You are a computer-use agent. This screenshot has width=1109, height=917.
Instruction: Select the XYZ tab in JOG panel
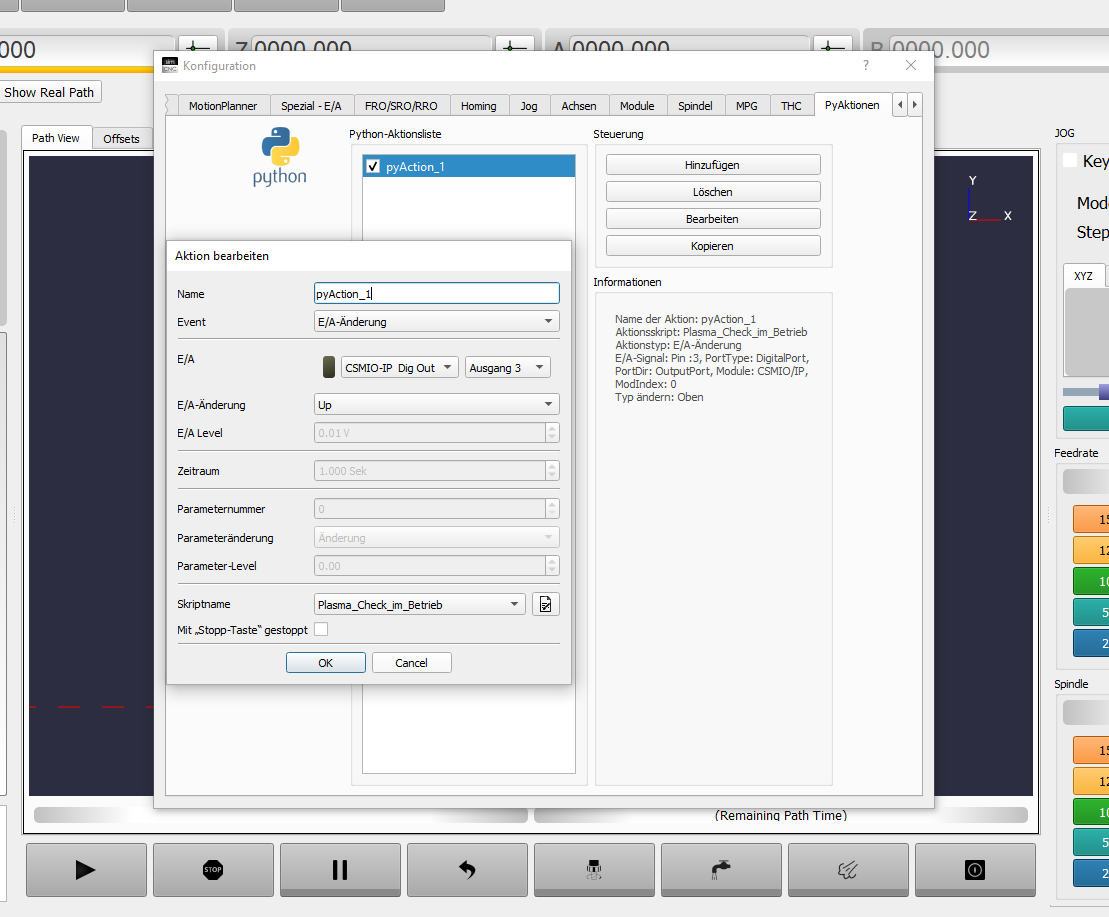pyautogui.click(x=1084, y=276)
